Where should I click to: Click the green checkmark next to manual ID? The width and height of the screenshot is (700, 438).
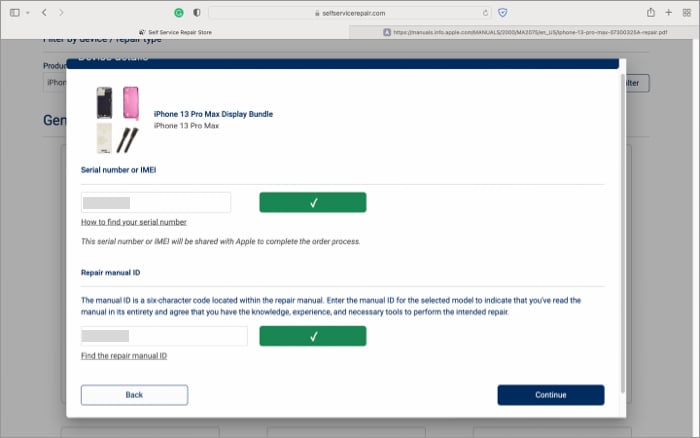[x=312, y=336]
